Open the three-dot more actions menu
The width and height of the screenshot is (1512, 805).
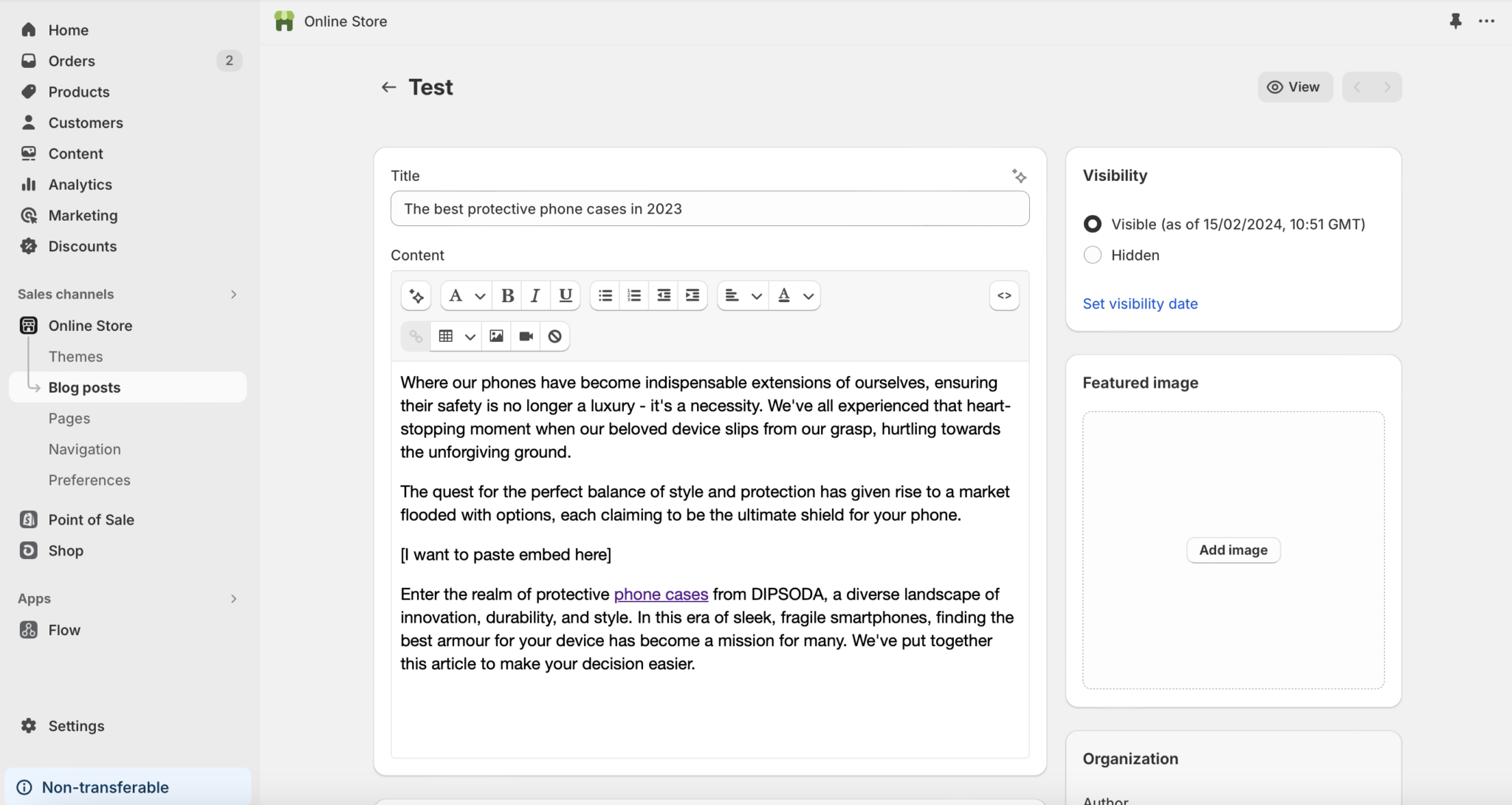tap(1486, 21)
